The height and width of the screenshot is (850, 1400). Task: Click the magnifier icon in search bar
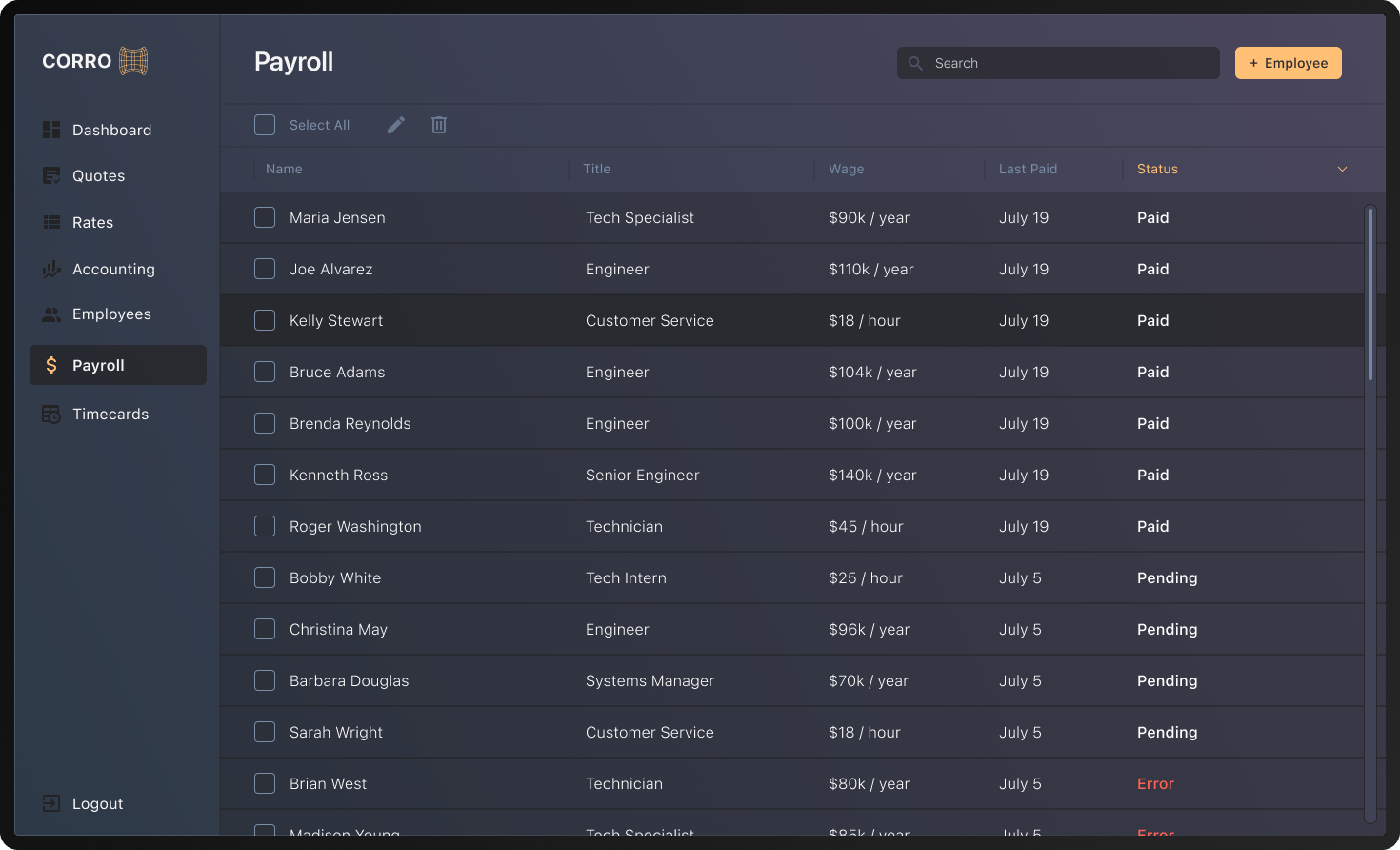pyautogui.click(x=915, y=63)
